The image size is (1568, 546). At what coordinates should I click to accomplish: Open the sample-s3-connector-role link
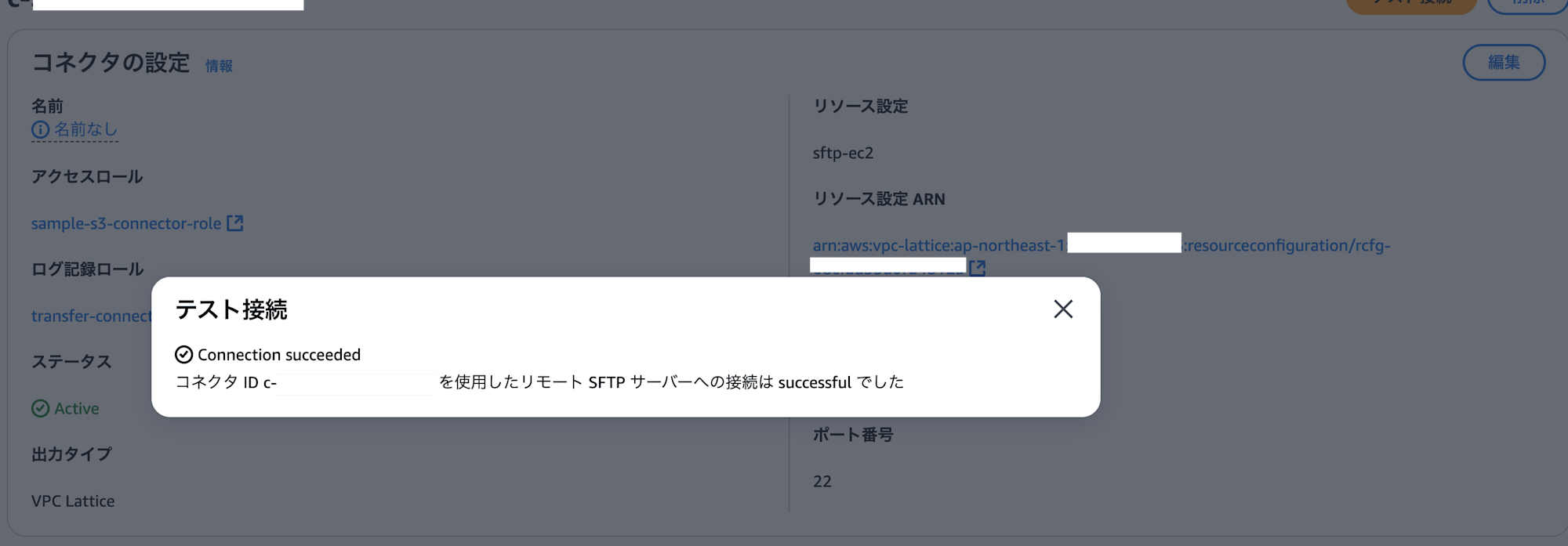pyautogui.click(x=126, y=224)
